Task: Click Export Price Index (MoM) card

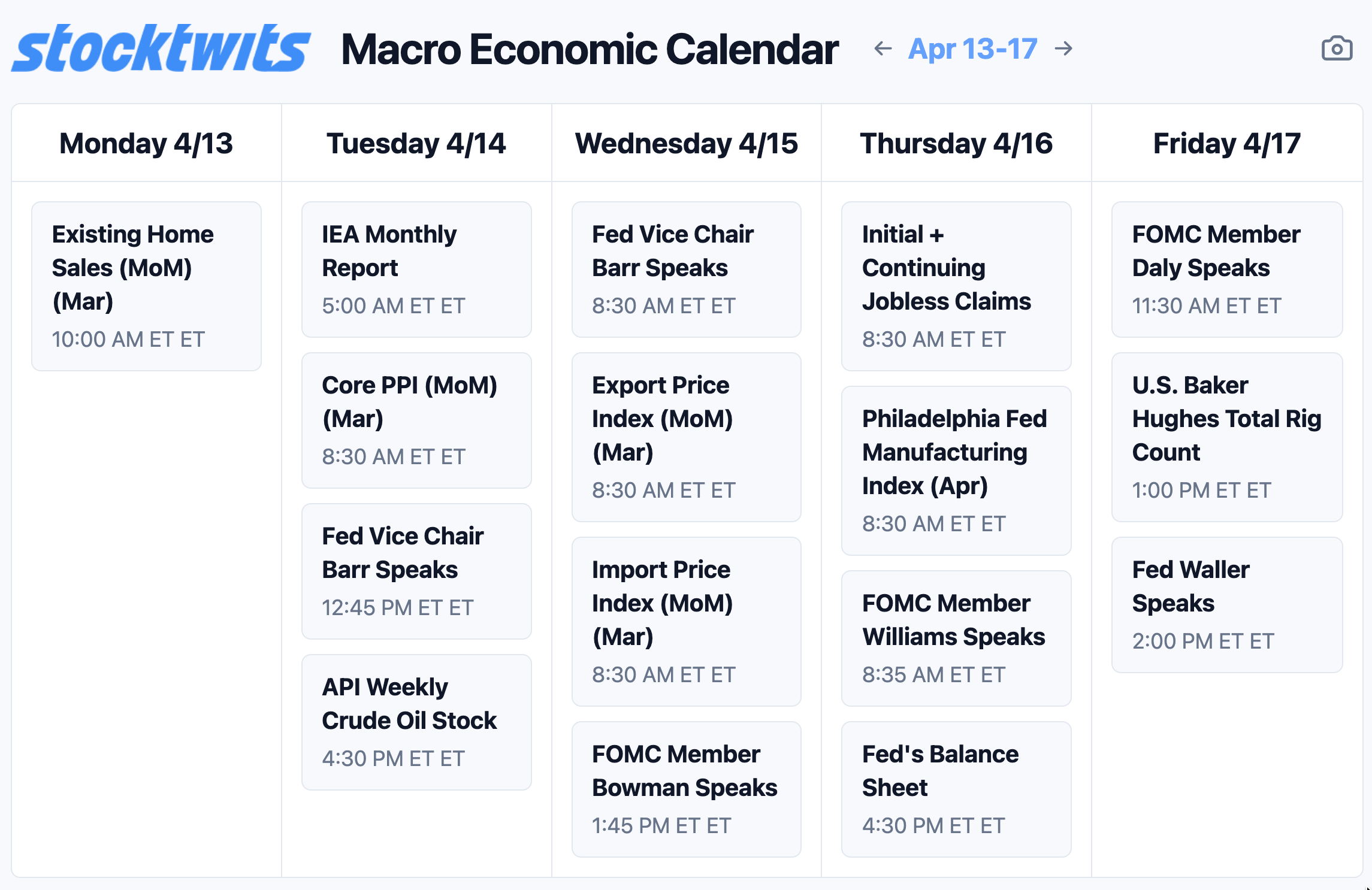Action: coord(686,437)
